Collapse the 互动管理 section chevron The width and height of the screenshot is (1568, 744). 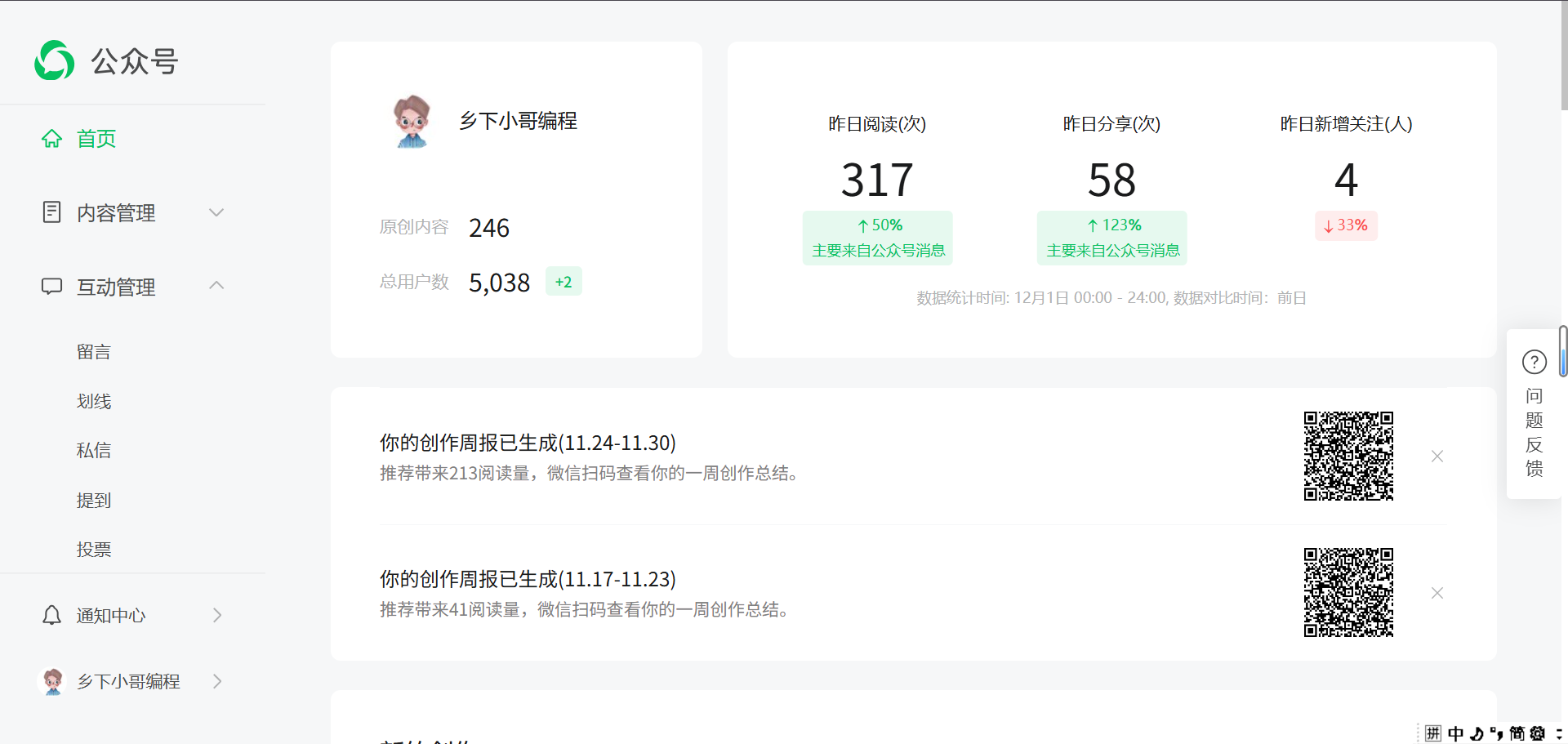(216, 286)
